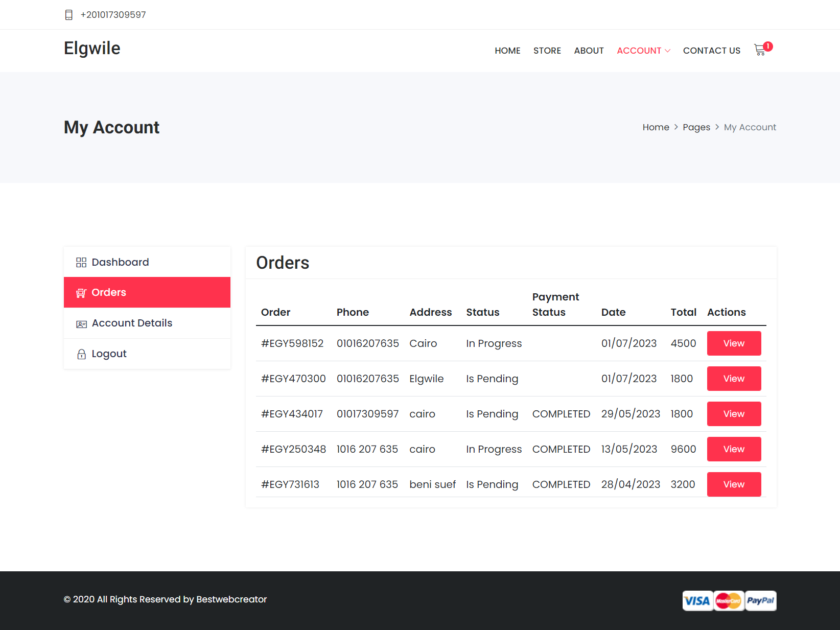Click the cart icon next to Orders
The image size is (840, 630).
[x=80, y=292]
